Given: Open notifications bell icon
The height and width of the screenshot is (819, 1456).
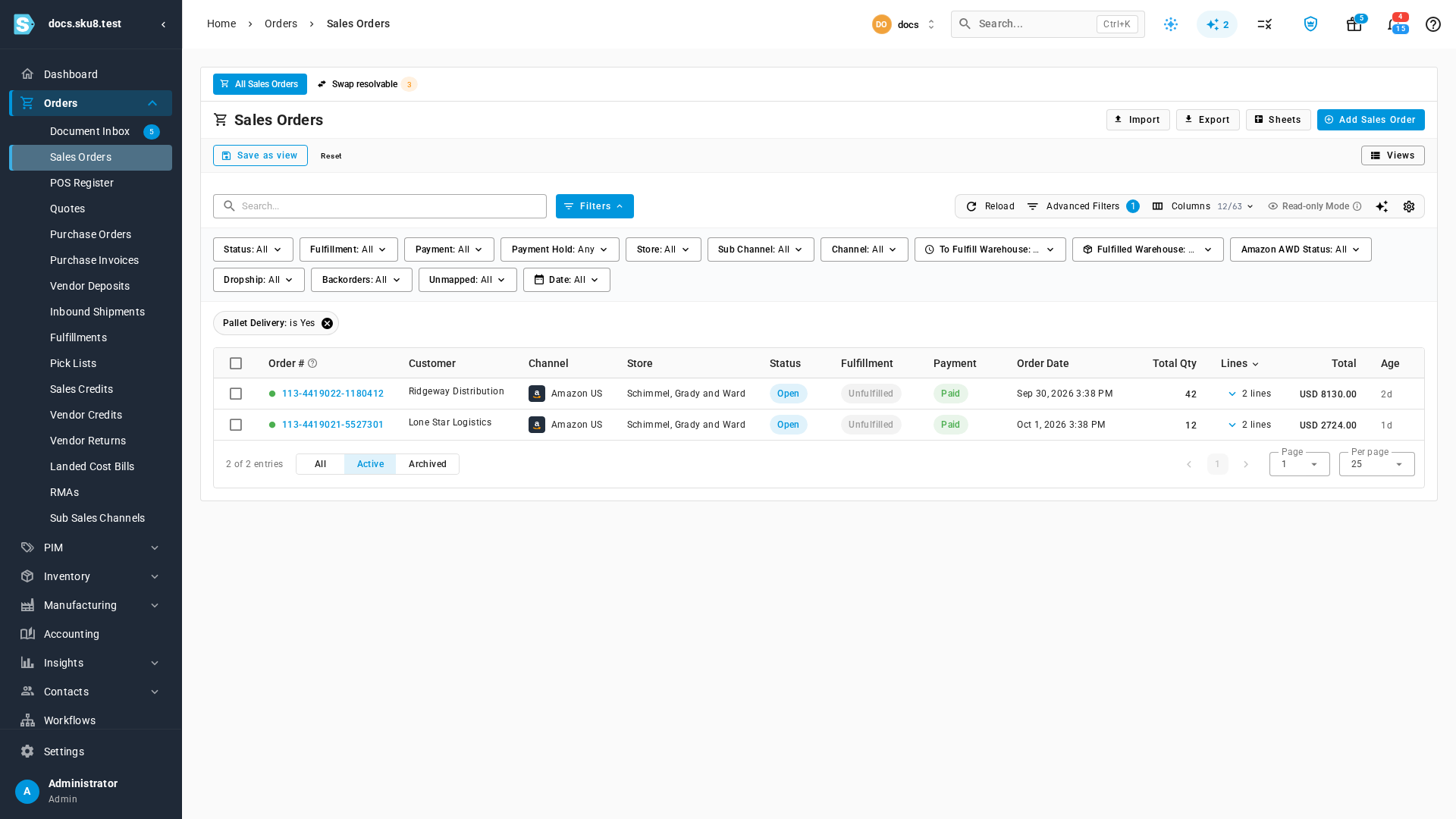Looking at the screenshot, I should pyautogui.click(x=1395, y=24).
